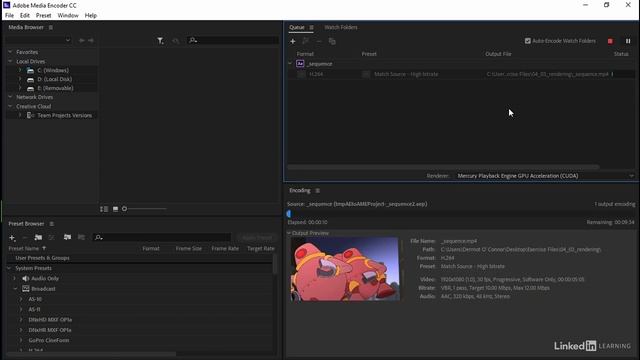Switch to Watch Folders tab
The image size is (640, 360).
coord(341,27)
